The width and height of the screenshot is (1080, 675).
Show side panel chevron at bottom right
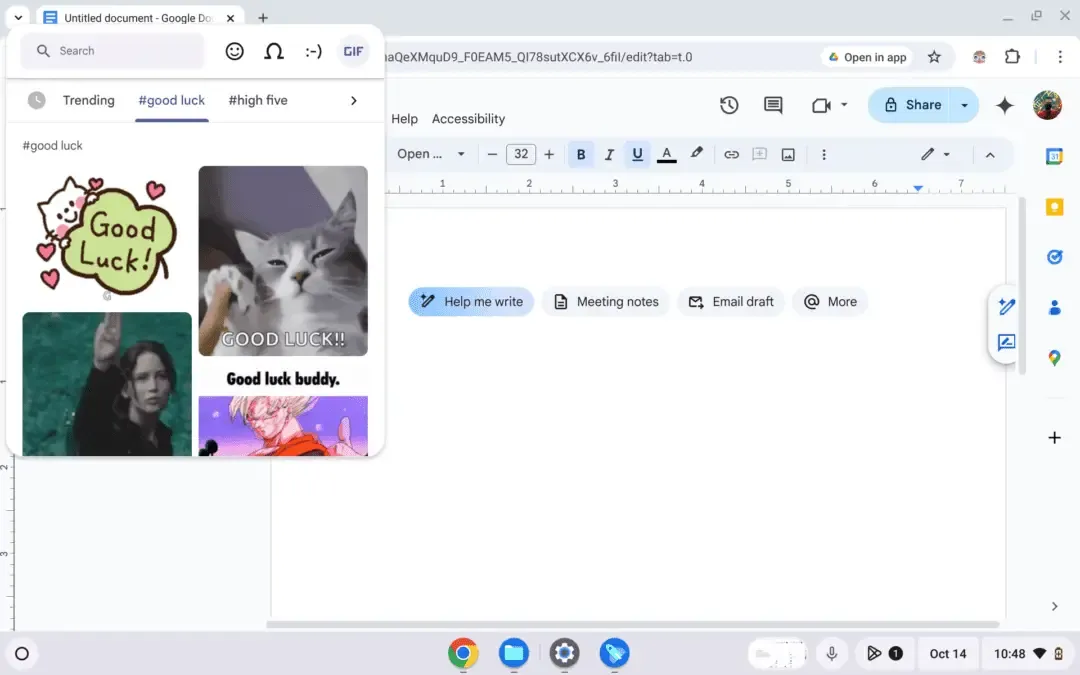click(x=1054, y=606)
